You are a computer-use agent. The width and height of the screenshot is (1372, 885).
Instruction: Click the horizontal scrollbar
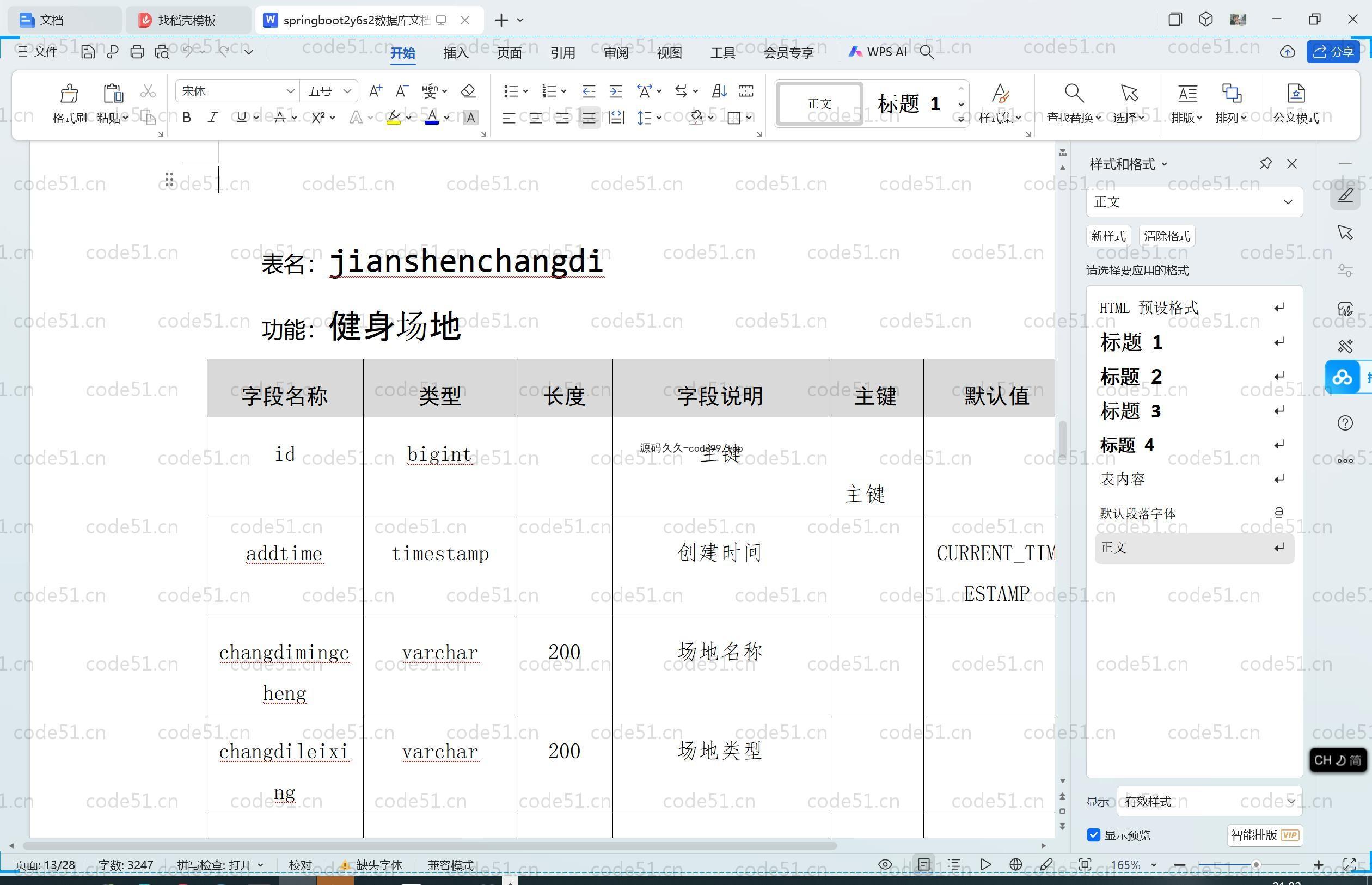[x=430, y=845]
